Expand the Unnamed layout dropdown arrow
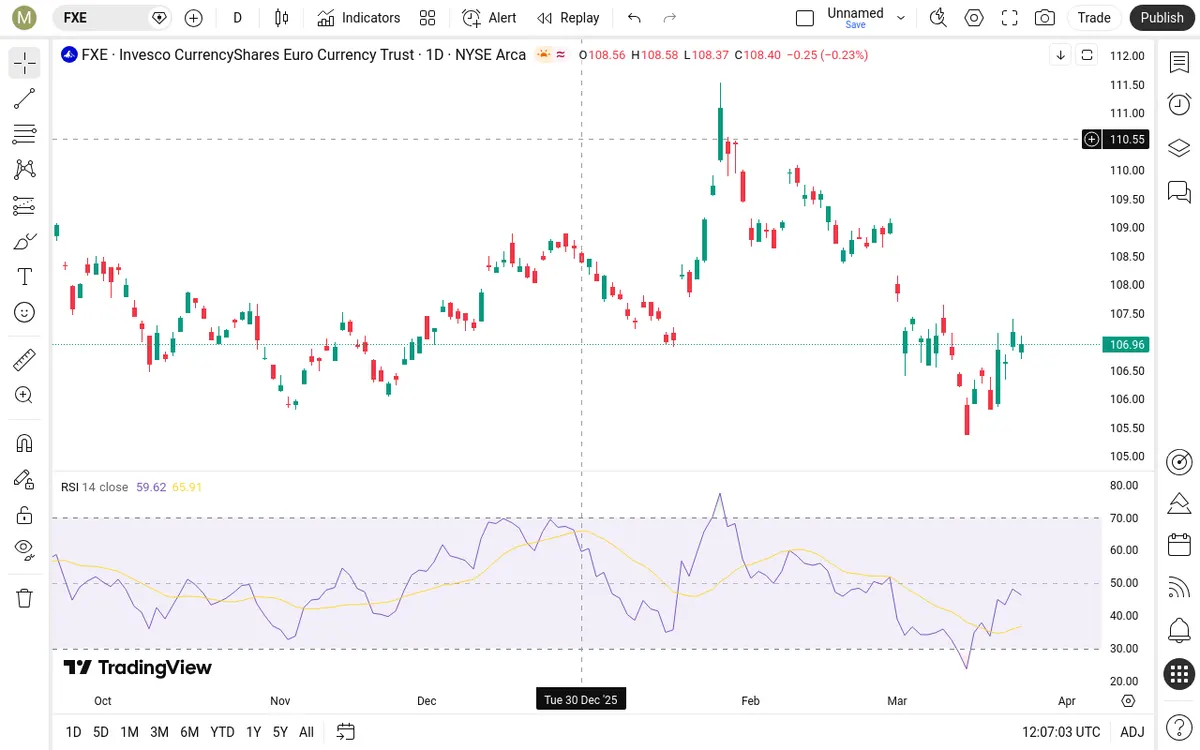The height and width of the screenshot is (750, 1200). click(x=901, y=18)
